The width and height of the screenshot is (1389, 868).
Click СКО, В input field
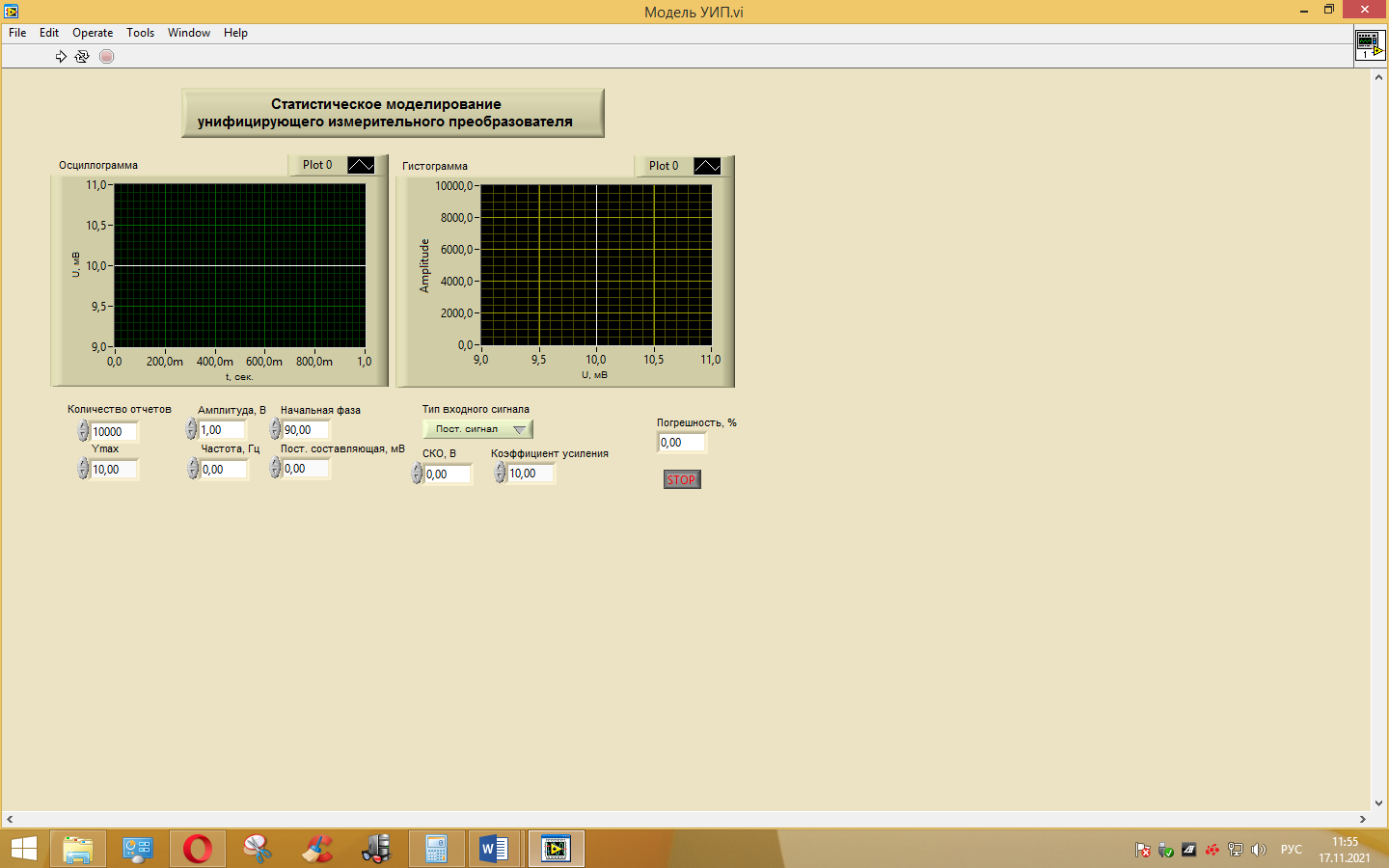point(448,474)
